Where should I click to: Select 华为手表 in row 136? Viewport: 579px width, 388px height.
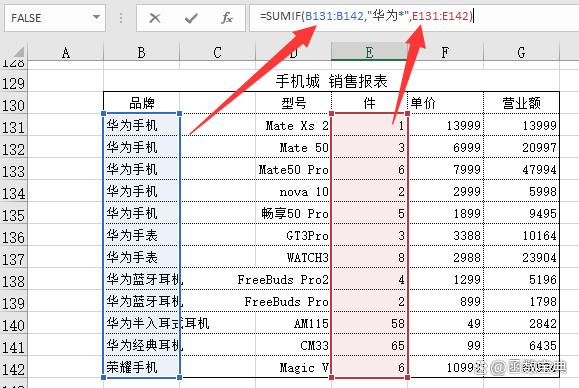click(x=141, y=235)
